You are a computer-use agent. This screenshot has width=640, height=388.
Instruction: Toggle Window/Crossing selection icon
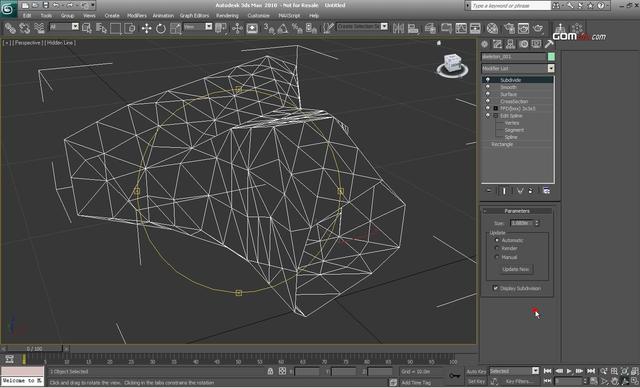coord(130,28)
